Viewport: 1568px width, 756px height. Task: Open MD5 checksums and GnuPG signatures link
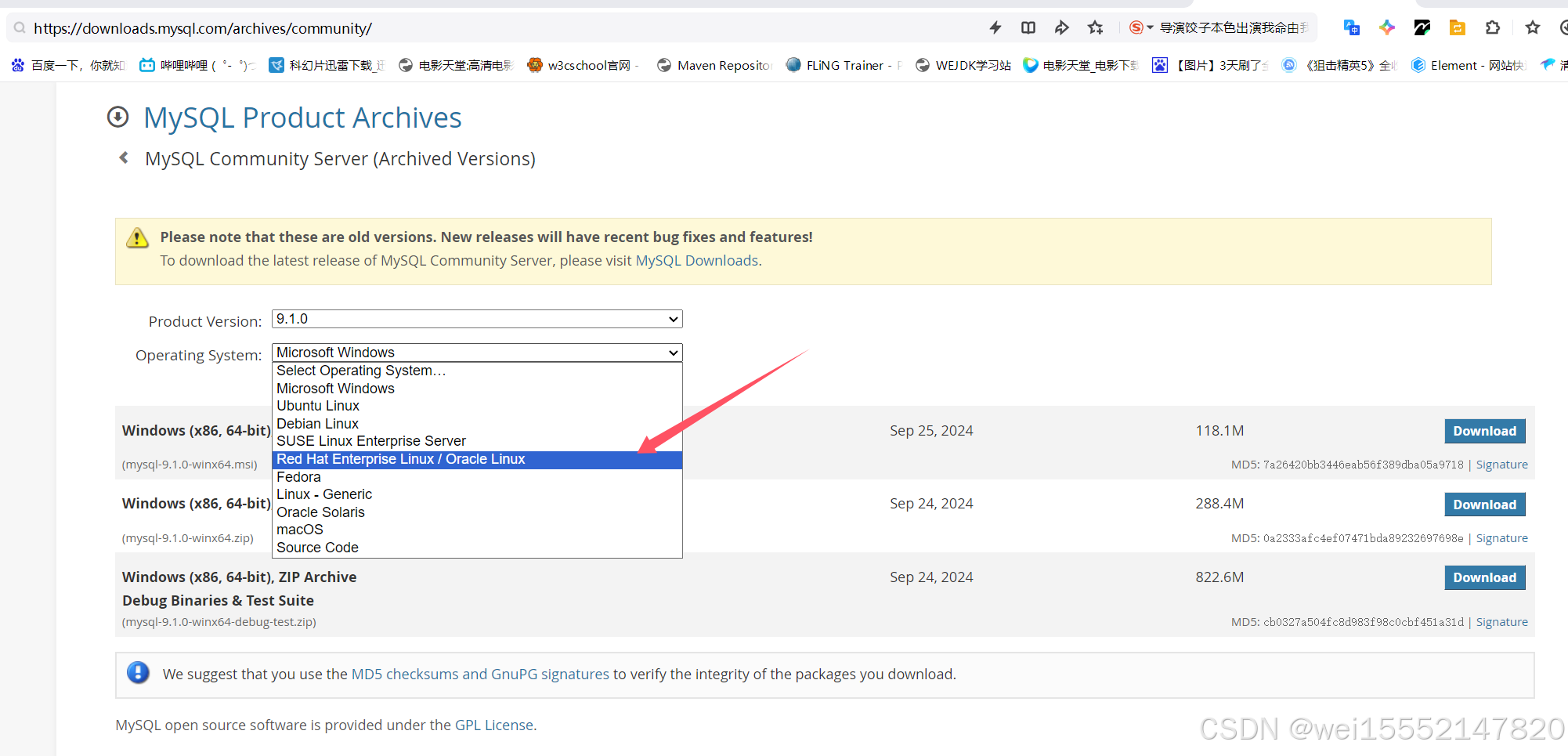click(x=480, y=675)
